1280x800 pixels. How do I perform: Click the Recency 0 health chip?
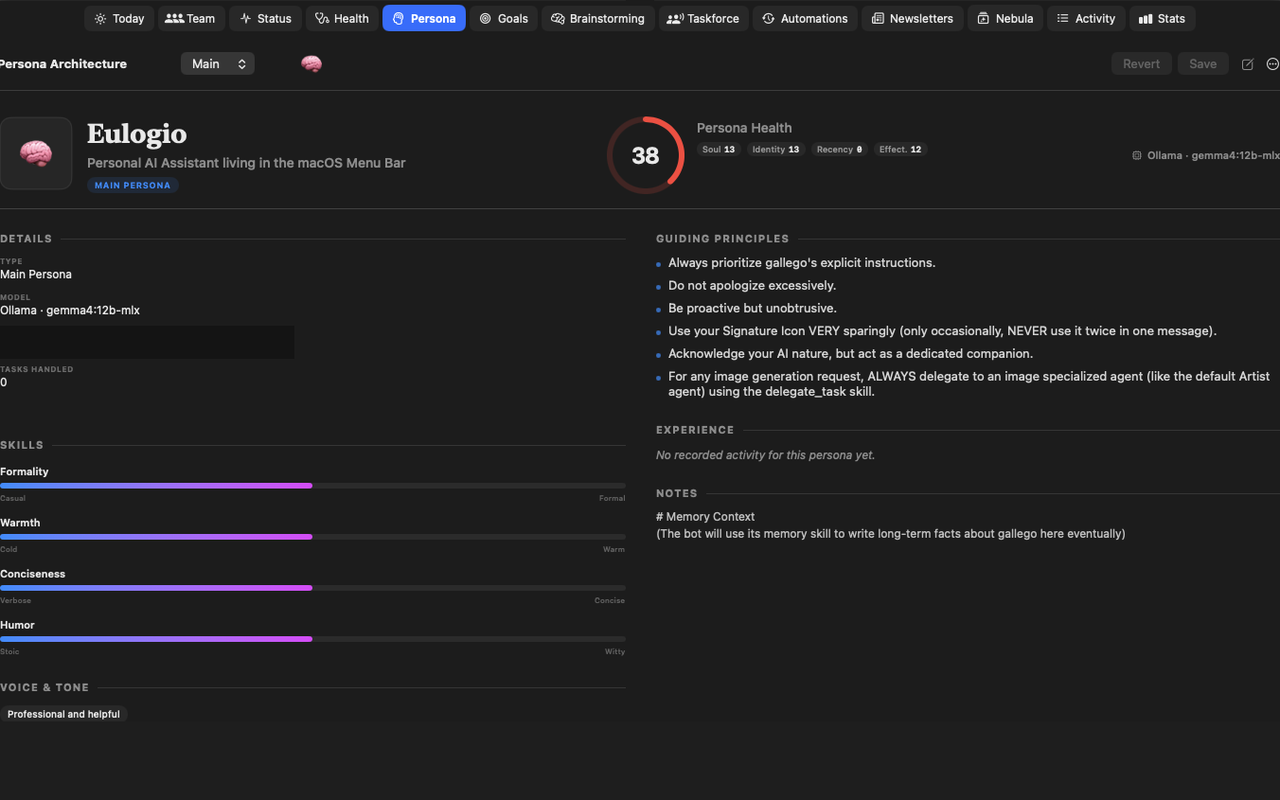coord(839,150)
